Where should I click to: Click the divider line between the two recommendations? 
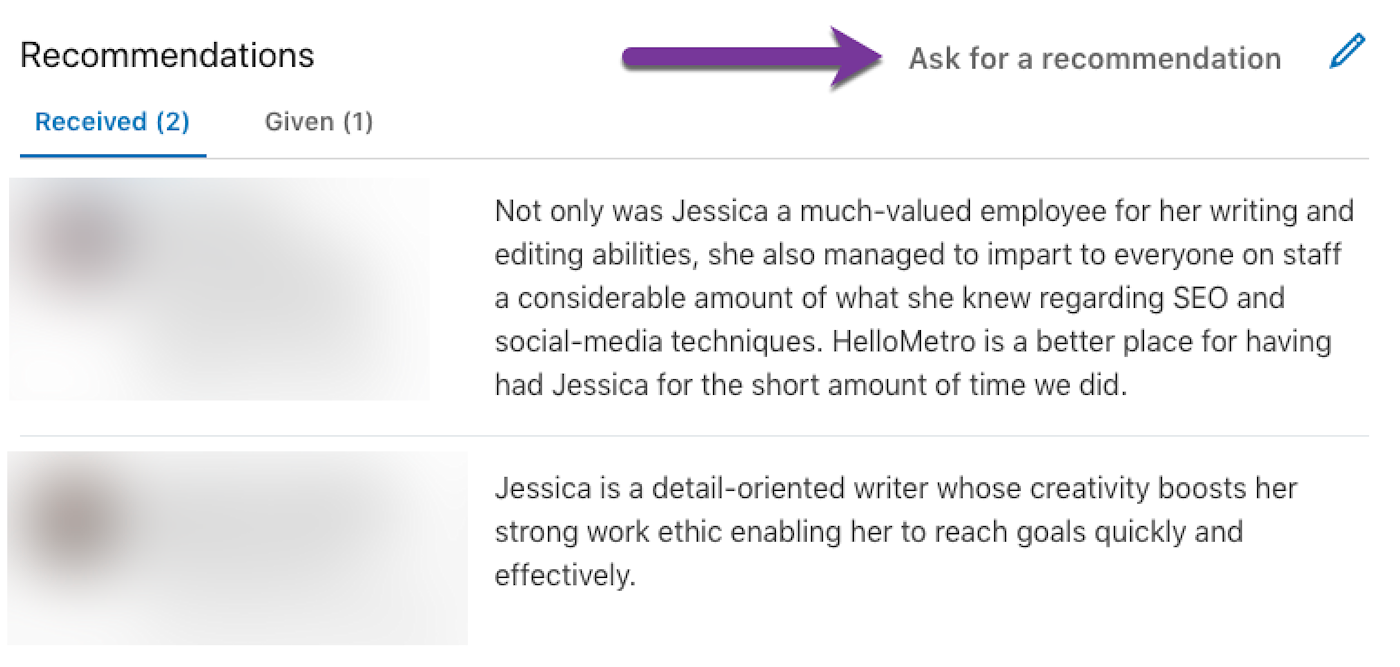tap(694, 436)
